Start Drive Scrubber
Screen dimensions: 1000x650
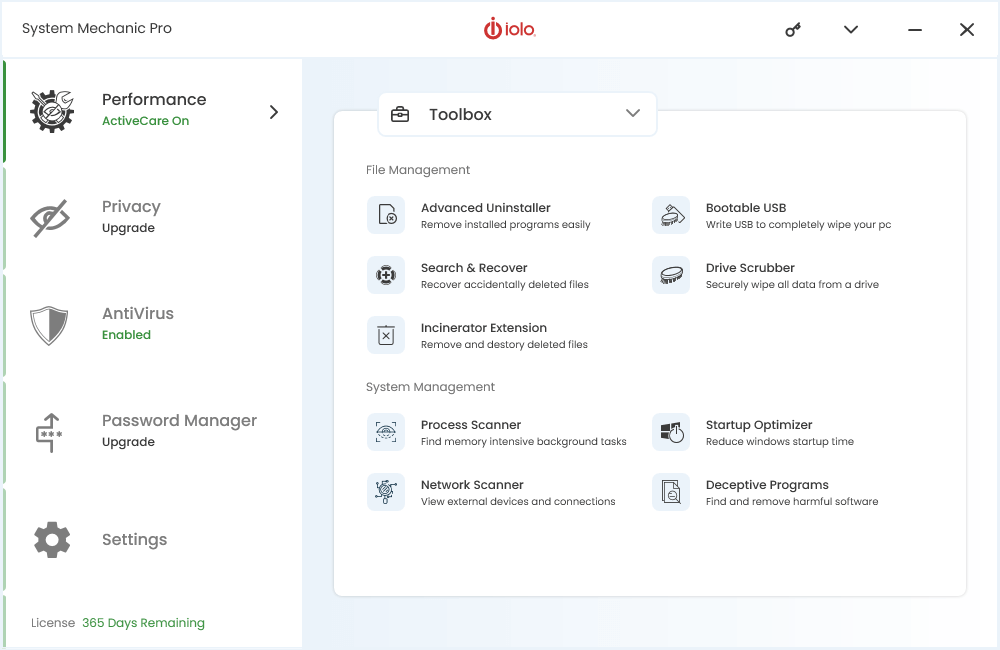(x=751, y=268)
